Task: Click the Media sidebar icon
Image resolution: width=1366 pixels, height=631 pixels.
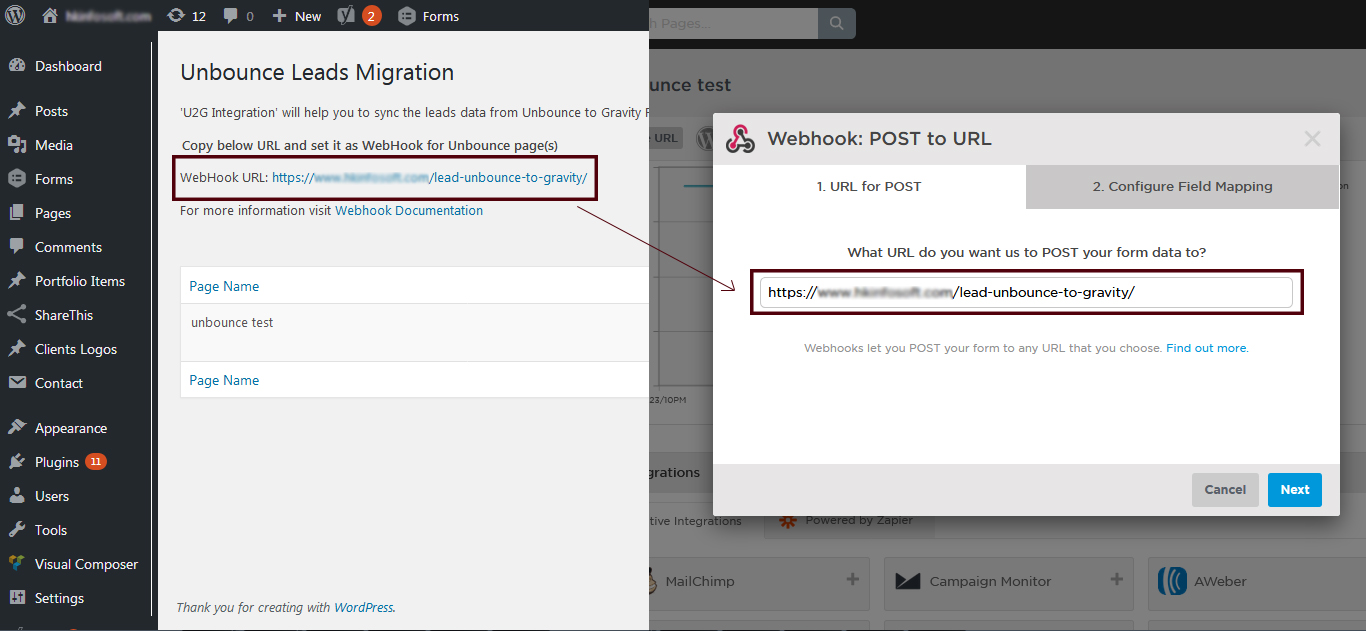Action: (17, 145)
